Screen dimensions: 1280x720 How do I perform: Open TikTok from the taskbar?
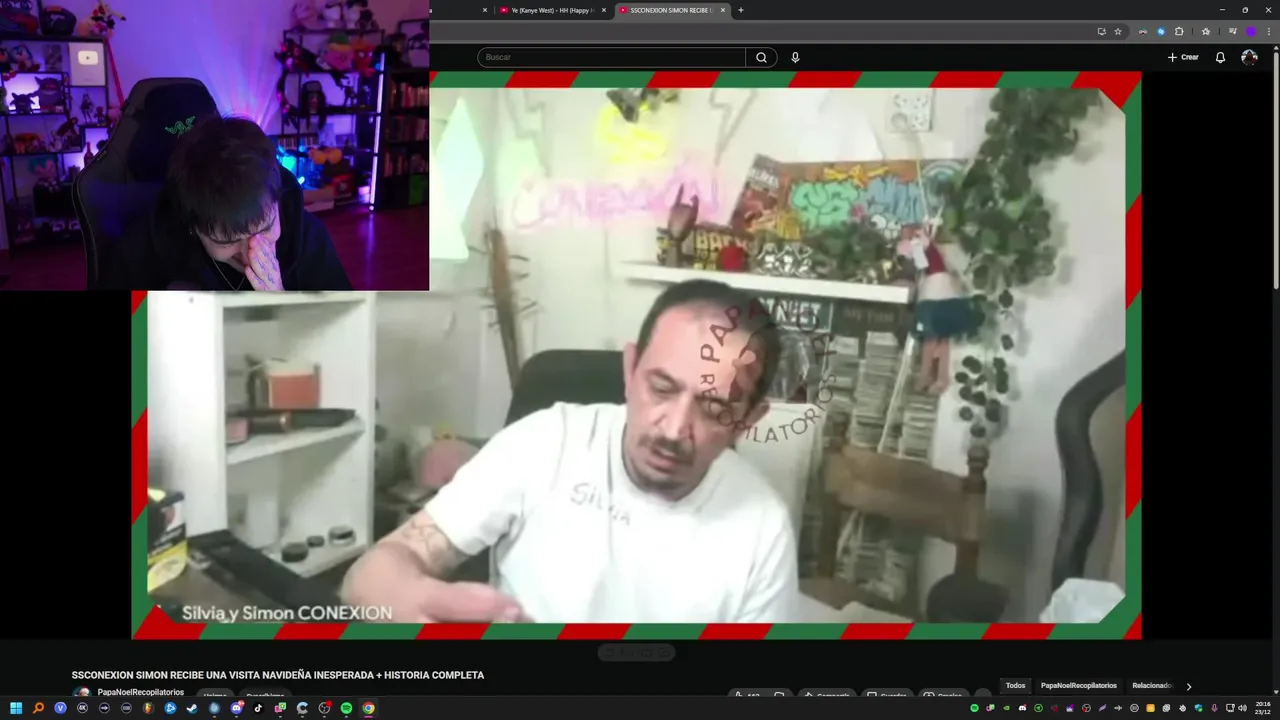point(258,708)
